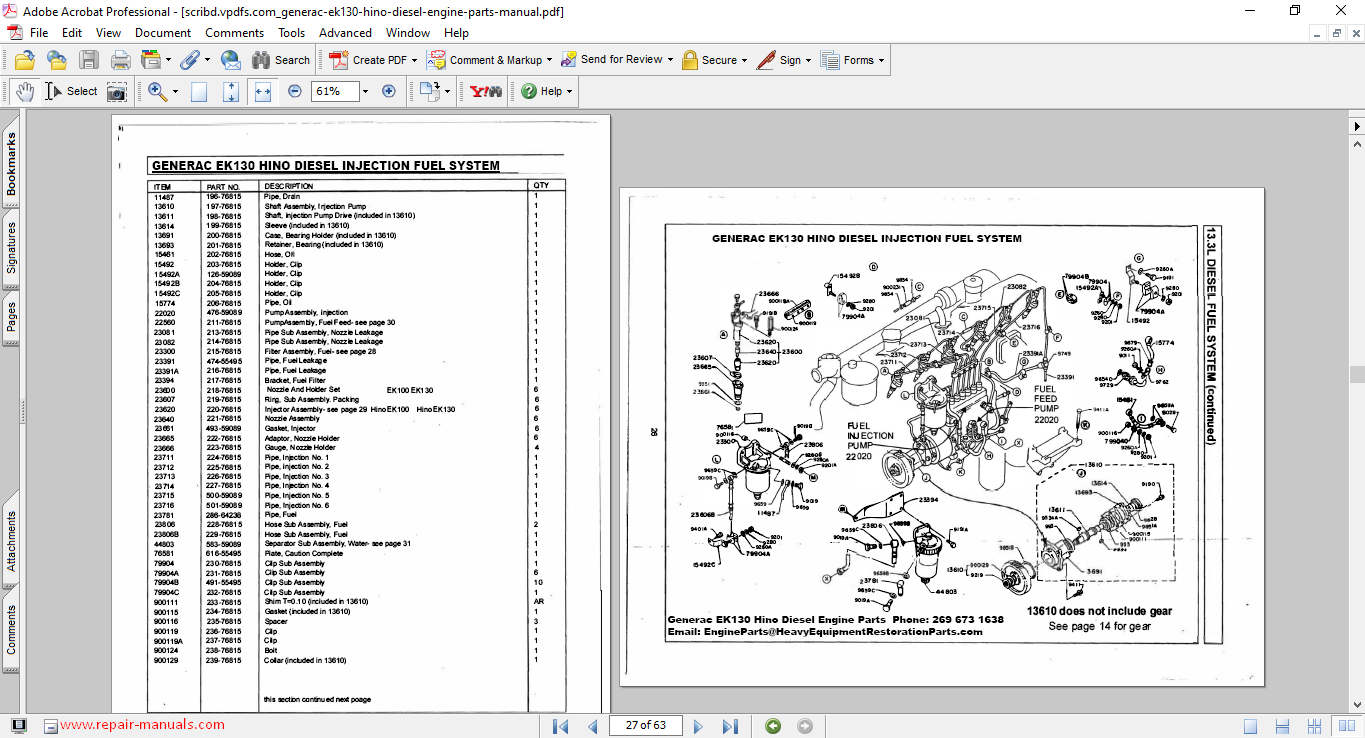This screenshot has height=738, width=1365.
Task: Click the Email globe icon
Action: (230, 60)
